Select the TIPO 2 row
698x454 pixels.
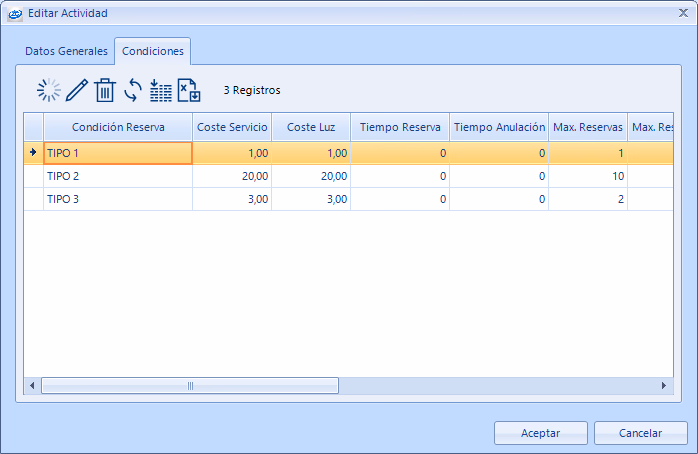tap(118, 175)
